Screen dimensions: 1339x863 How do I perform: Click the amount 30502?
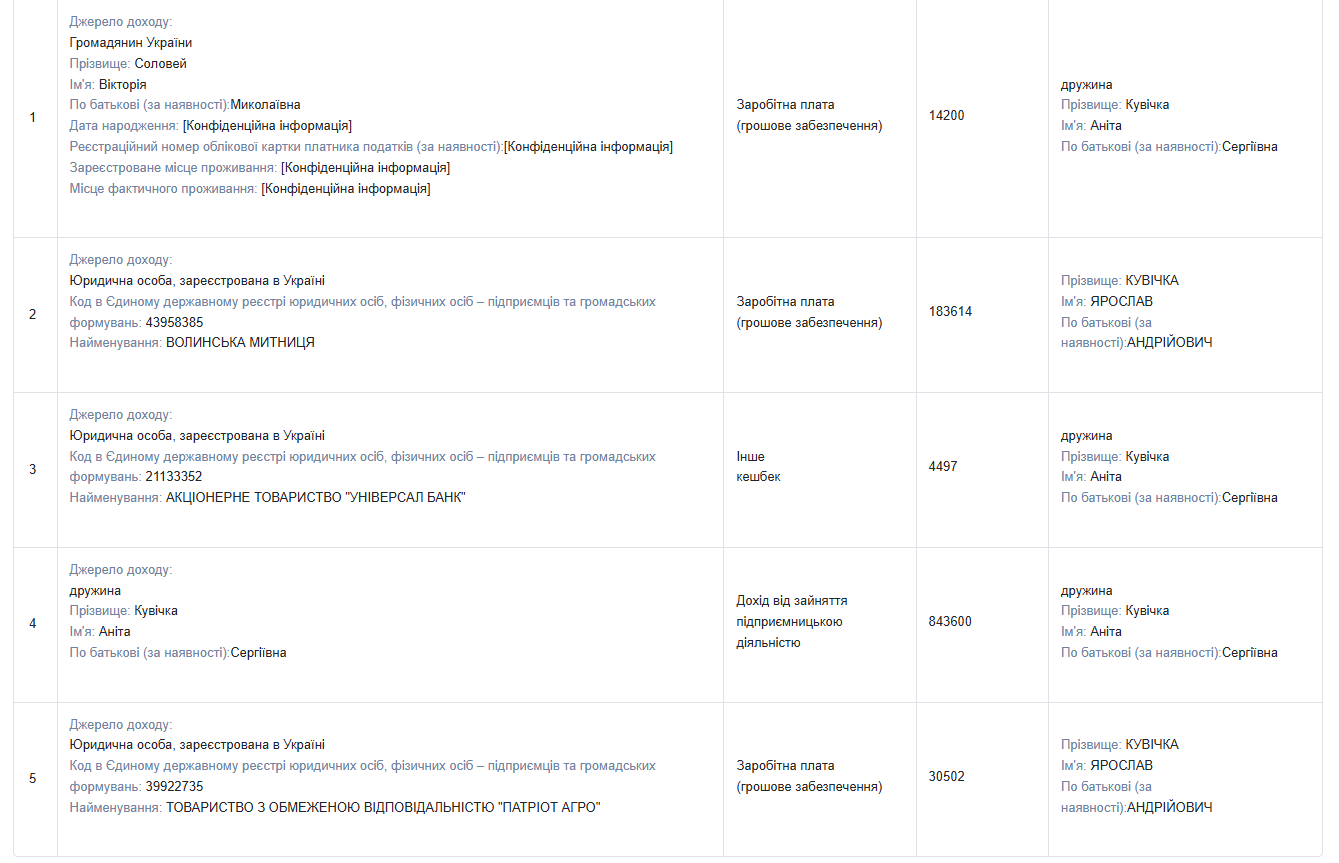pos(946,777)
